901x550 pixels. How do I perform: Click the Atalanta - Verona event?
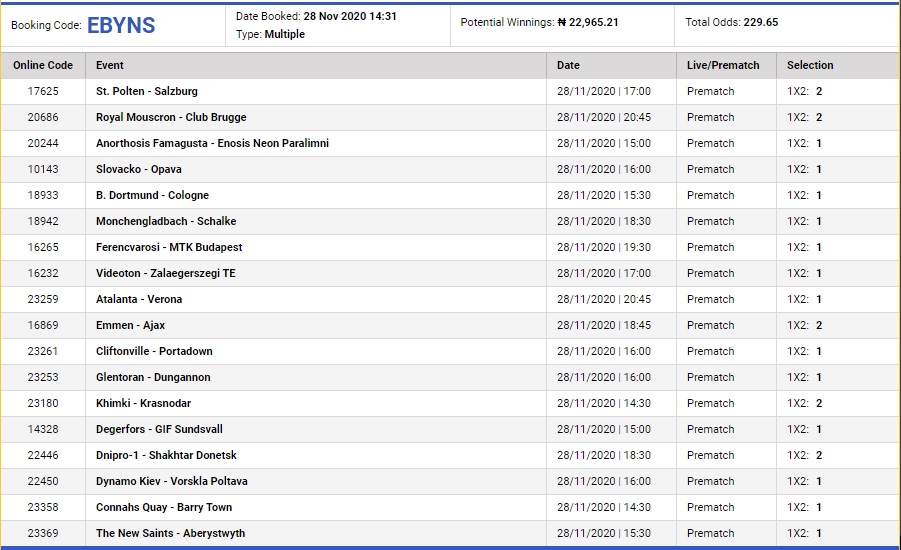pyautogui.click(x=139, y=299)
